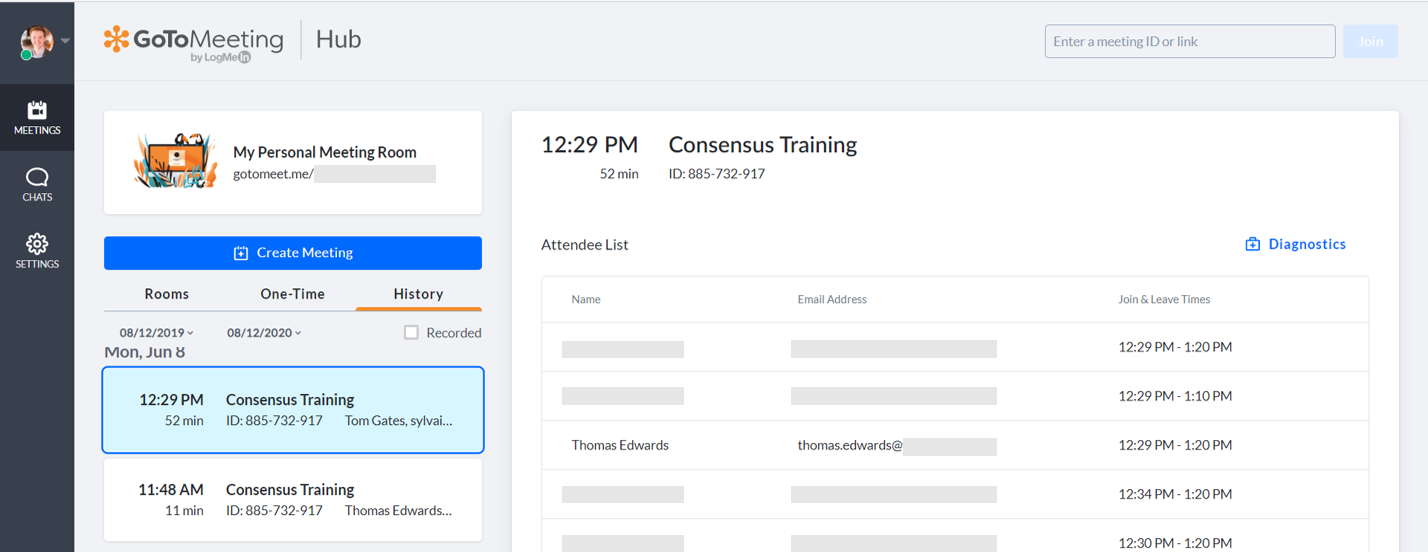
Task: Expand the profile dropdown arrow
Action: click(65, 42)
